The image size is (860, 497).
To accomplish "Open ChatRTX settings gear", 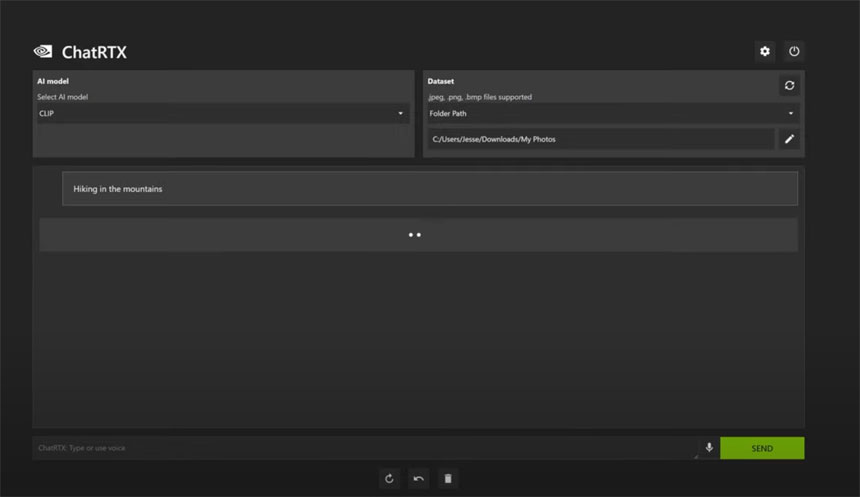I will [765, 52].
